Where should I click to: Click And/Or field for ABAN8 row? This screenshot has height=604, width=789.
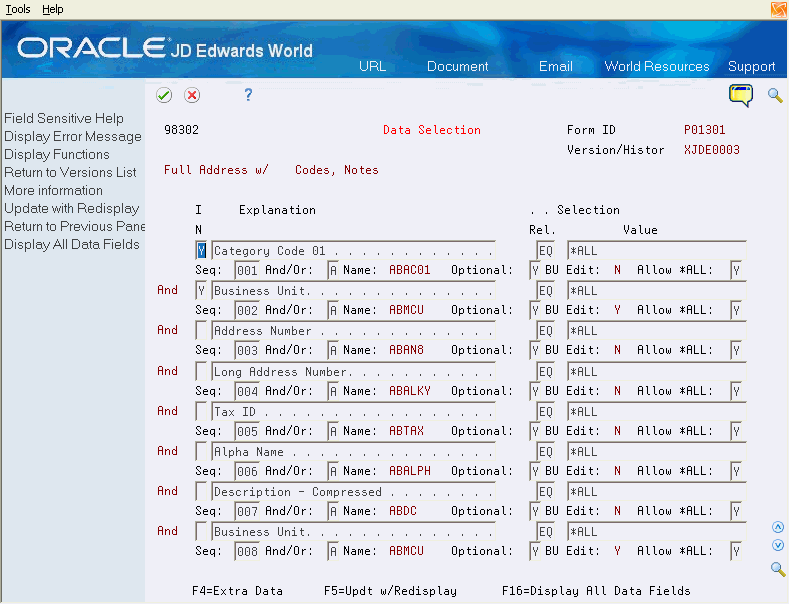click(333, 350)
